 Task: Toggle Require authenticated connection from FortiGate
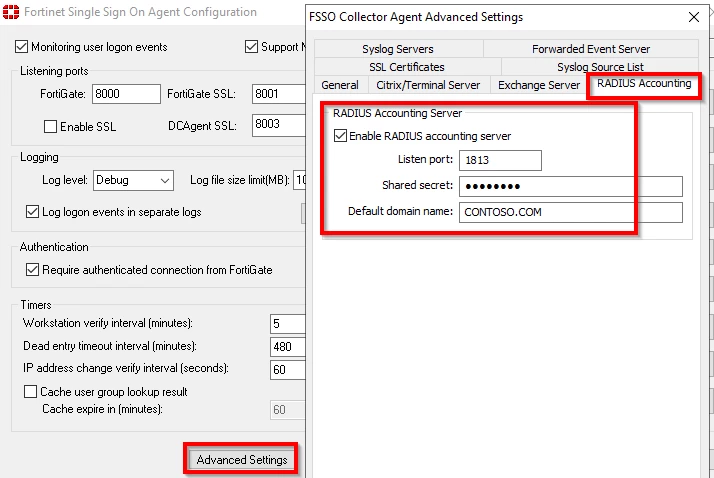point(32,270)
